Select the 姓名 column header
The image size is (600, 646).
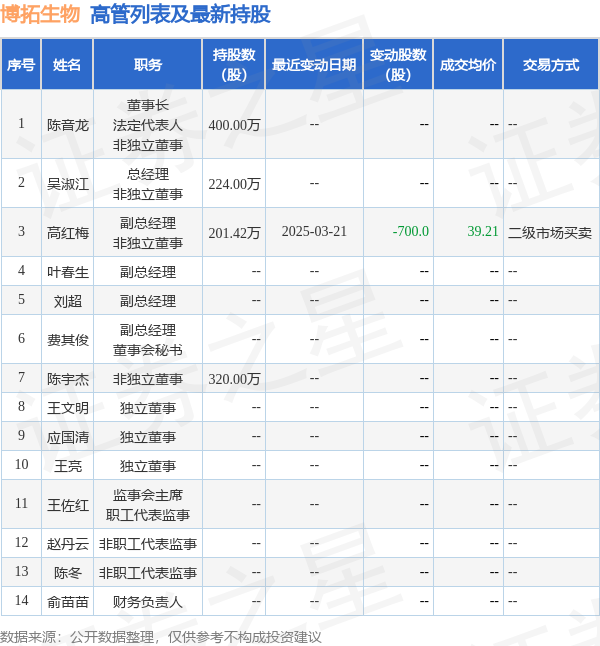point(67,65)
